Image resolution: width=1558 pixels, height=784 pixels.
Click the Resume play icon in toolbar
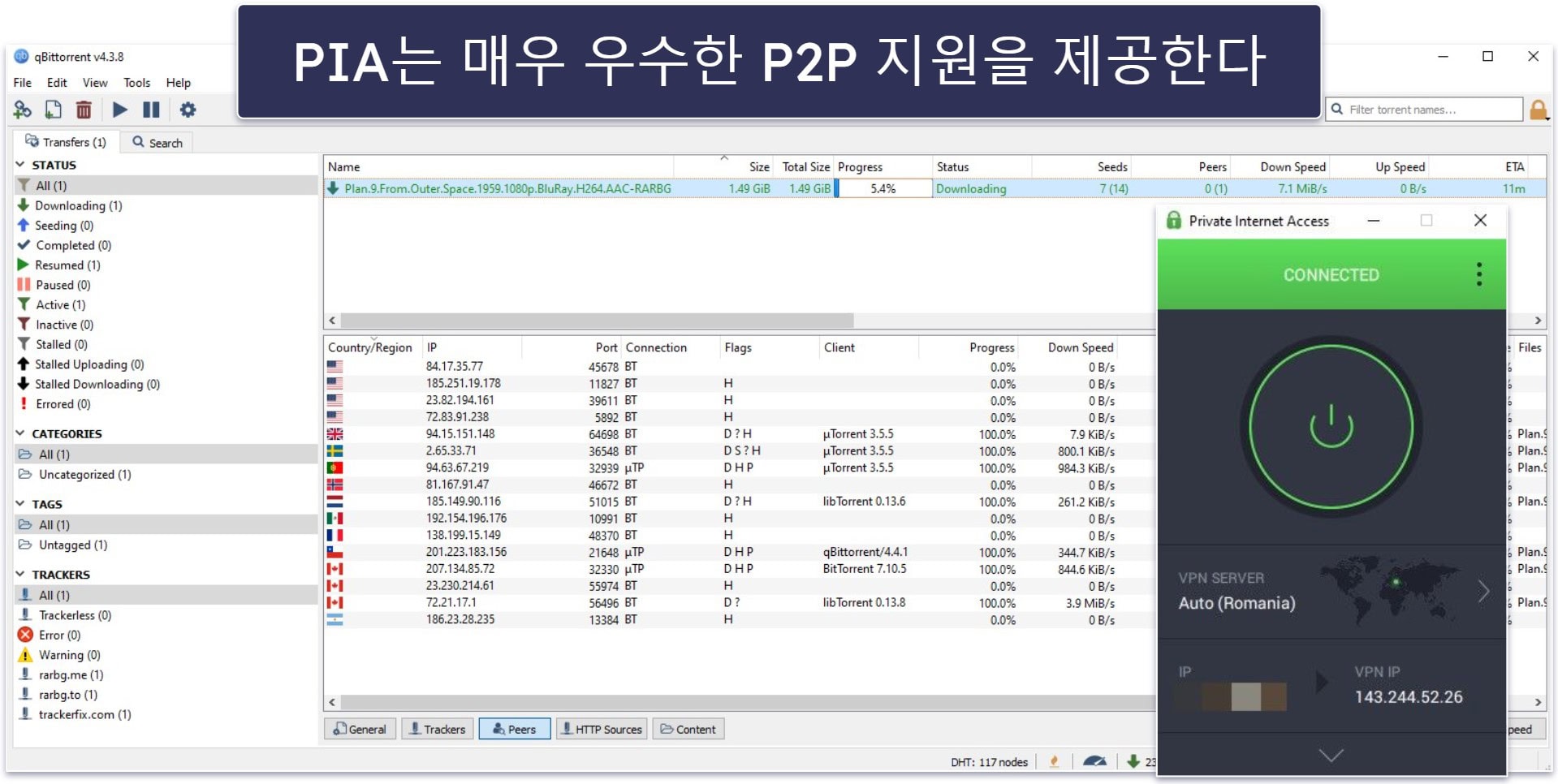[120, 110]
